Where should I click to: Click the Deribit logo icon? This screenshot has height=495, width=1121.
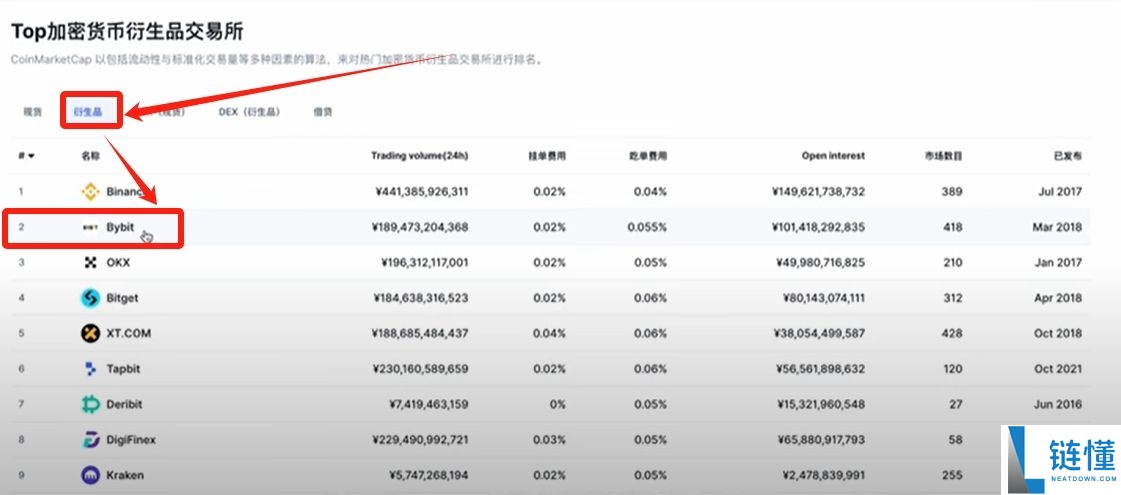(x=90, y=404)
